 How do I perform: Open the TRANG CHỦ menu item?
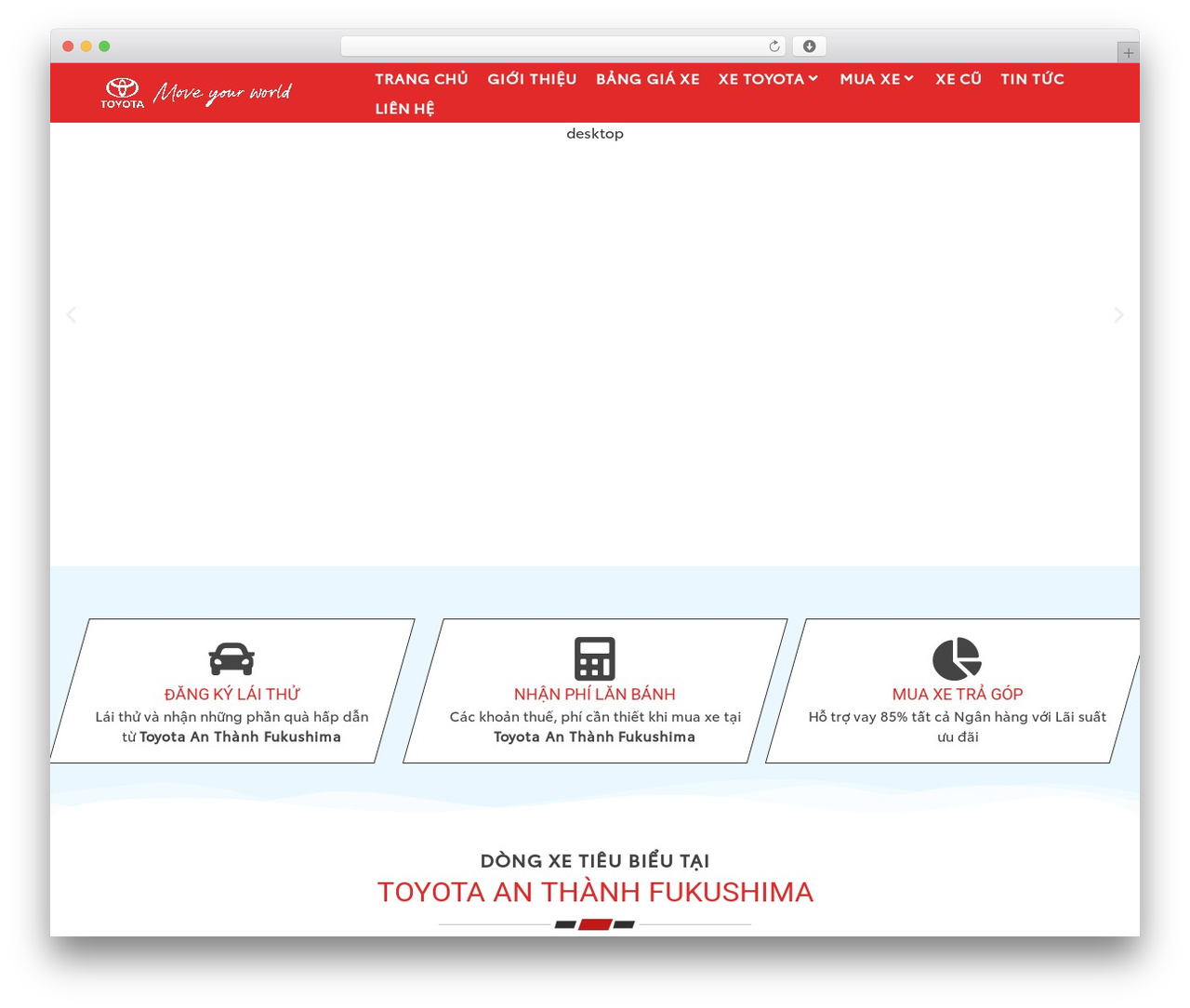coord(422,79)
